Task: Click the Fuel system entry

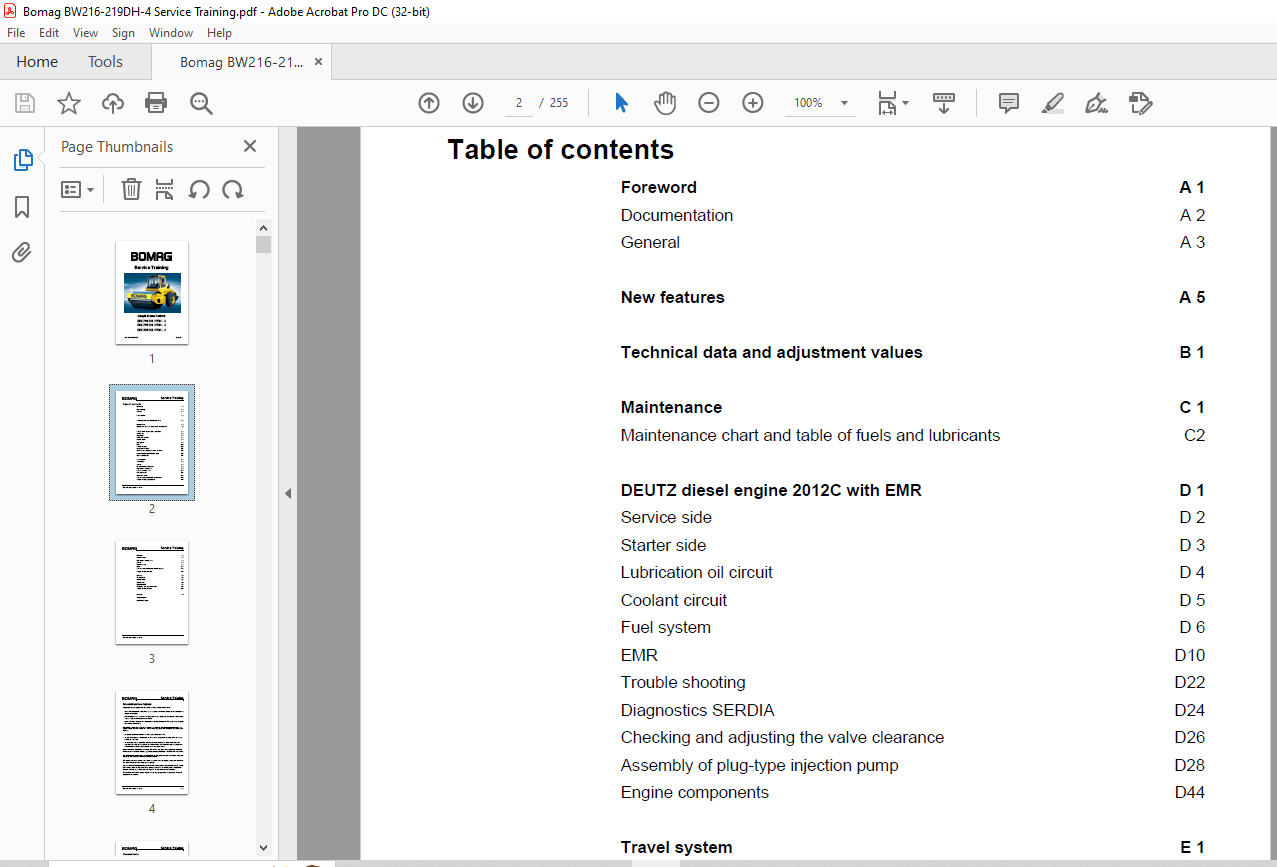Action: [x=665, y=627]
